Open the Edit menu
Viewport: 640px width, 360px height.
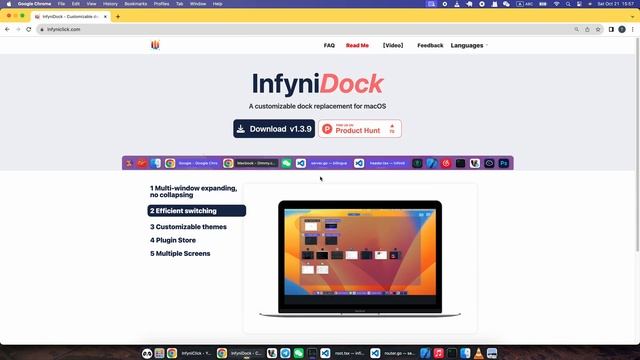click(76, 4)
